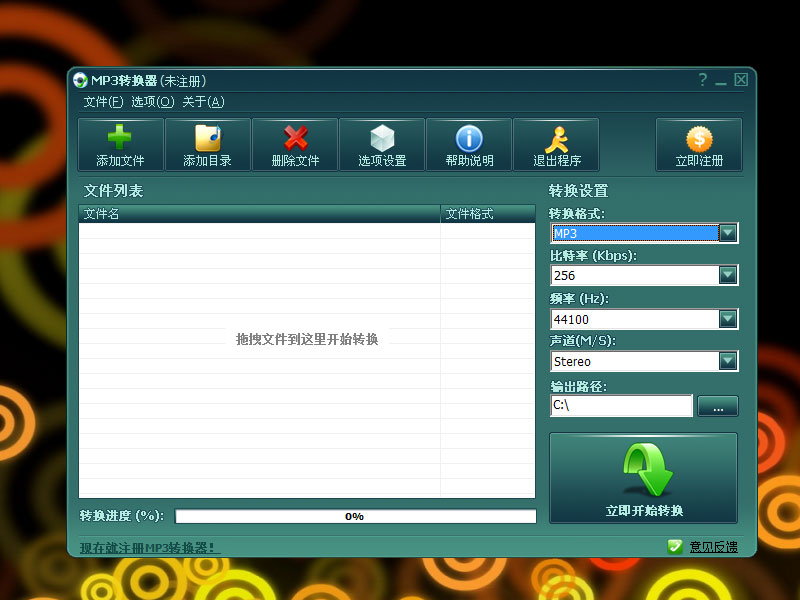800x600 pixels.
Task: Open the bitrate 256 Kbps dropdown
Action: 728,275
